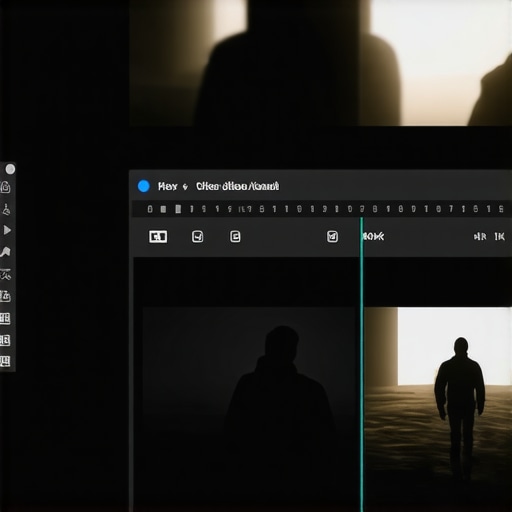The width and height of the screenshot is (512, 512).
Task: Select the curved brush tool in the sidebar
Action: [x=6, y=252]
